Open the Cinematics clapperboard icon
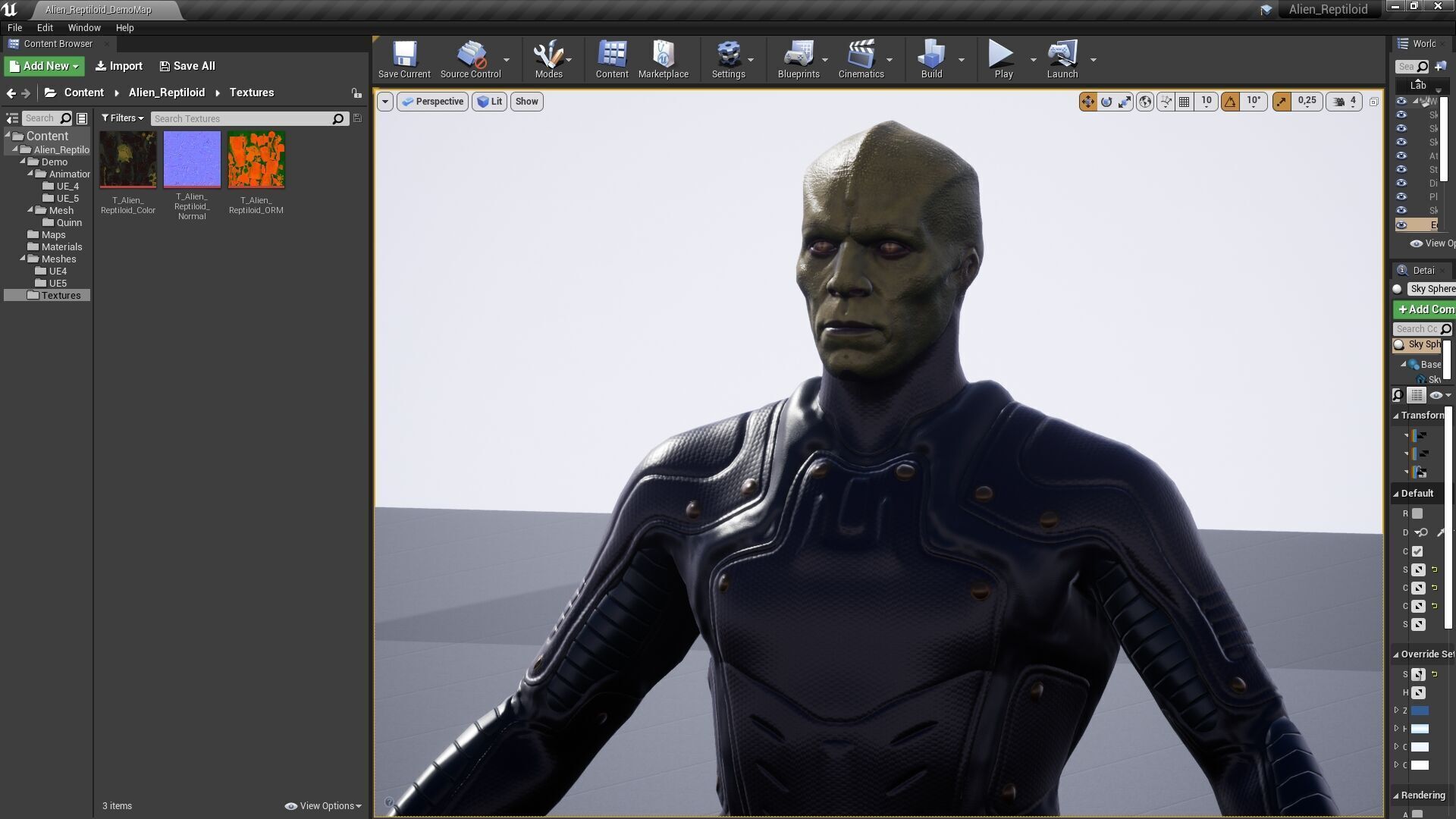Image resolution: width=1456 pixels, height=819 pixels. click(x=861, y=59)
